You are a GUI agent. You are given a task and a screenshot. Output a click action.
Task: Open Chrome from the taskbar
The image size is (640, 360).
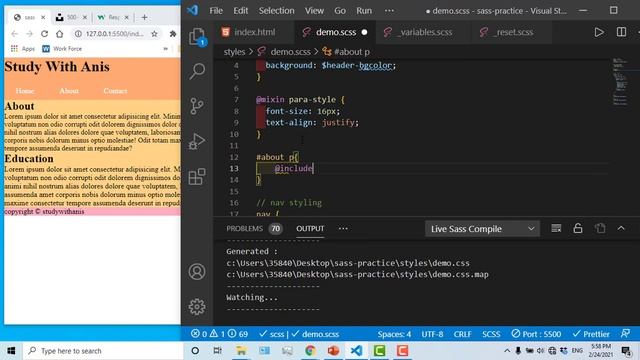click(x=310, y=351)
